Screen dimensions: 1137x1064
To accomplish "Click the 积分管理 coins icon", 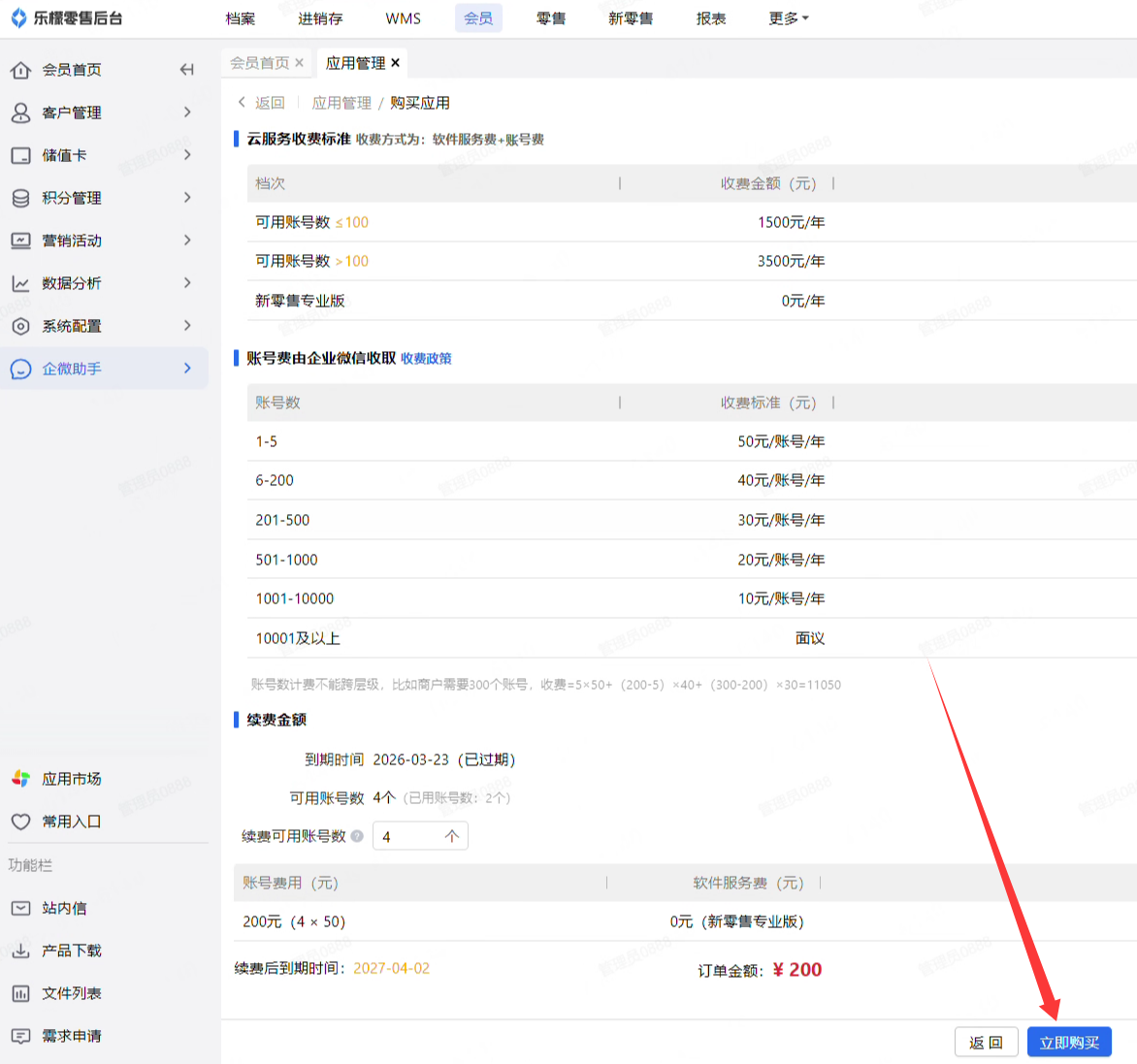I will pos(21,198).
